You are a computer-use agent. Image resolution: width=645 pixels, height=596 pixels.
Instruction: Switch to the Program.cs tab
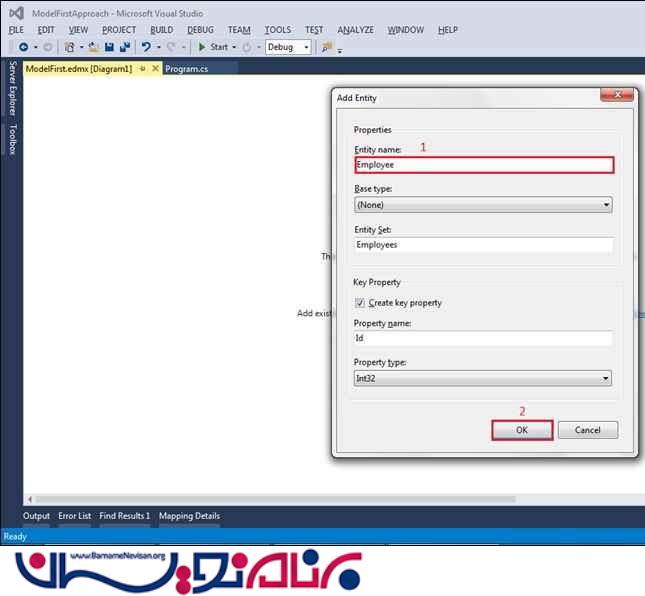coord(187,69)
